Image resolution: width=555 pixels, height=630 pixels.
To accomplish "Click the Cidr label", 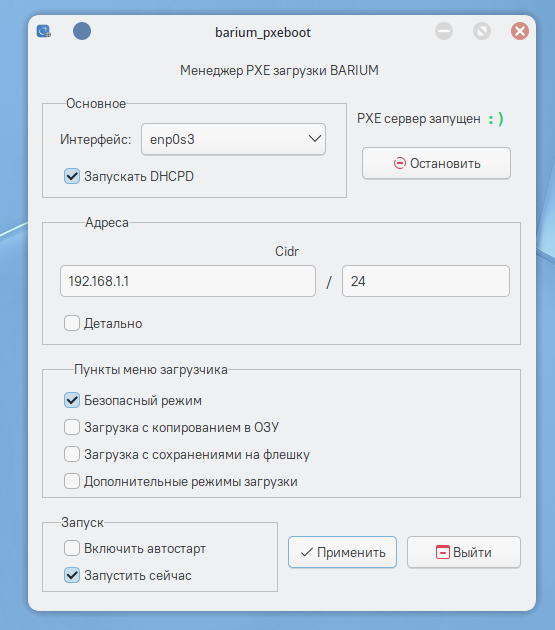I will (287, 251).
